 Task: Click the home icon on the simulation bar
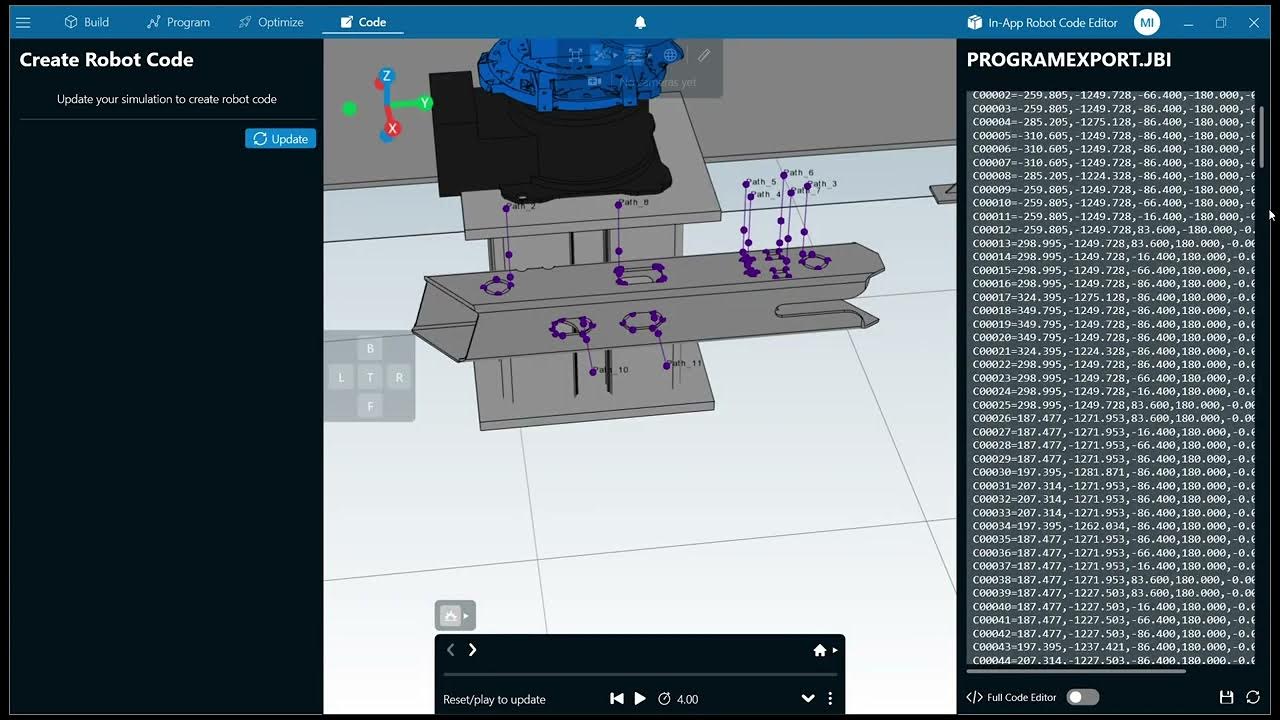[x=820, y=650]
